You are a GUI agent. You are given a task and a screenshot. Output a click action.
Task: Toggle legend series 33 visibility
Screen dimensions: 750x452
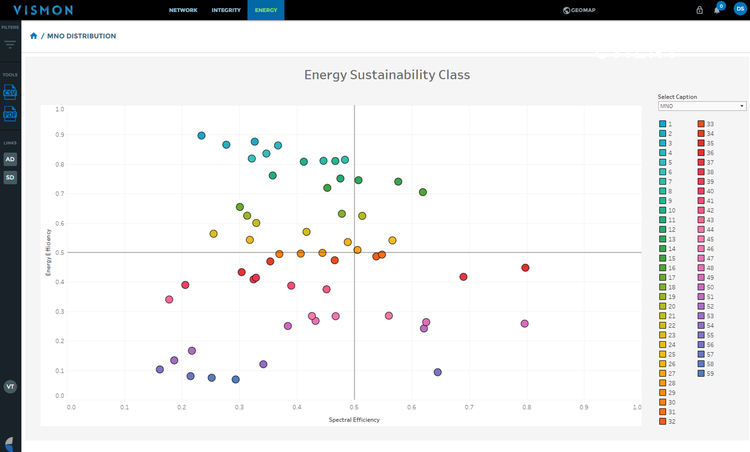tap(706, 124)
